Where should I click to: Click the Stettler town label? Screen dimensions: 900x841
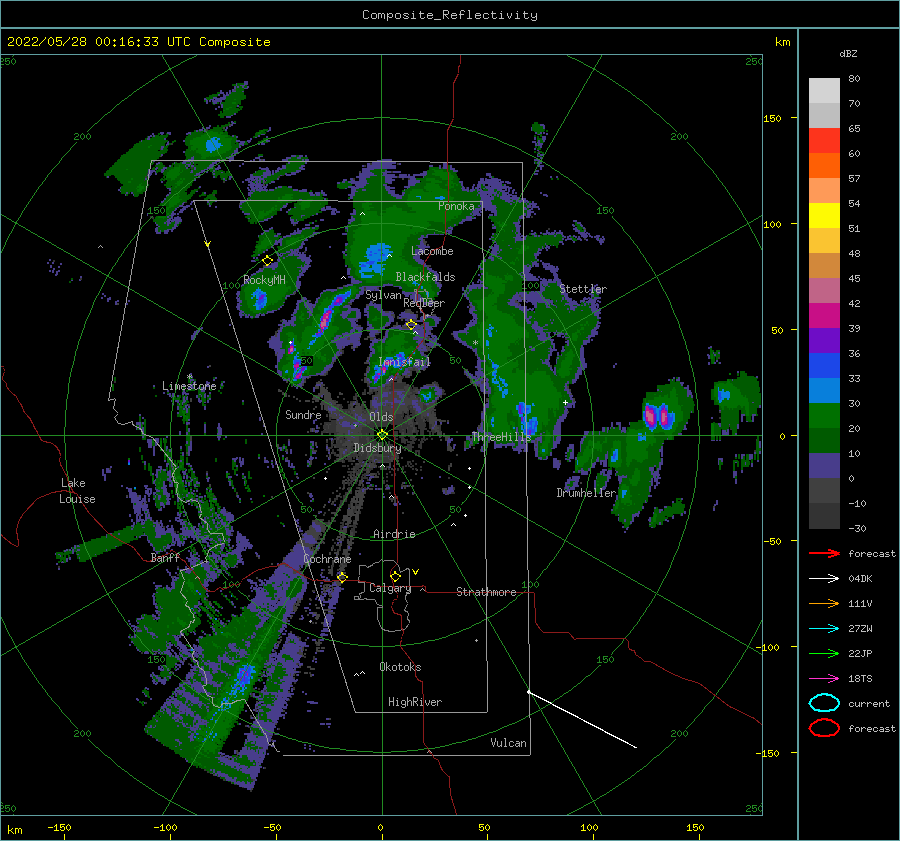pos(583,289)
